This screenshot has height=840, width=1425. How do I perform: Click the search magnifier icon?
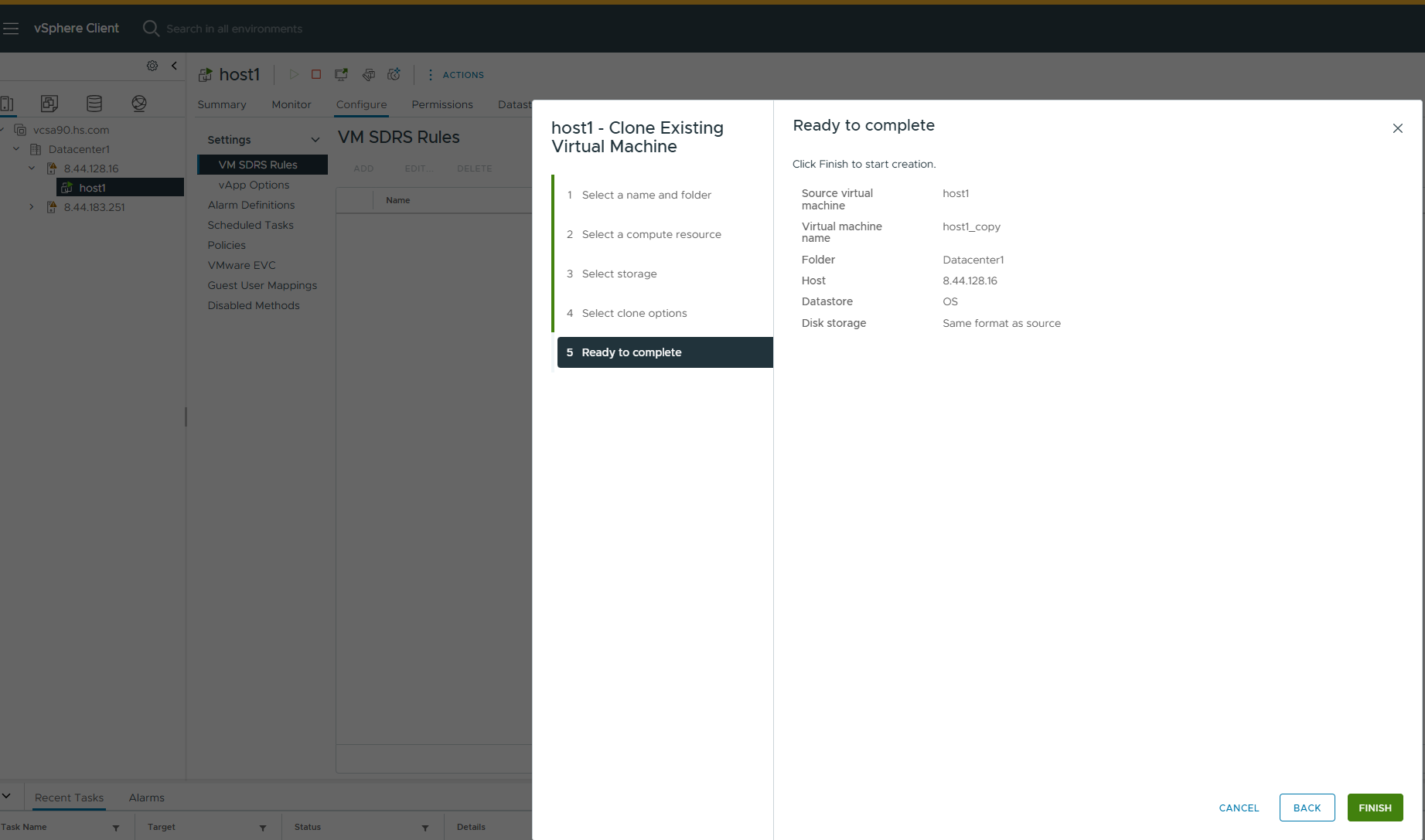[151, 29]
